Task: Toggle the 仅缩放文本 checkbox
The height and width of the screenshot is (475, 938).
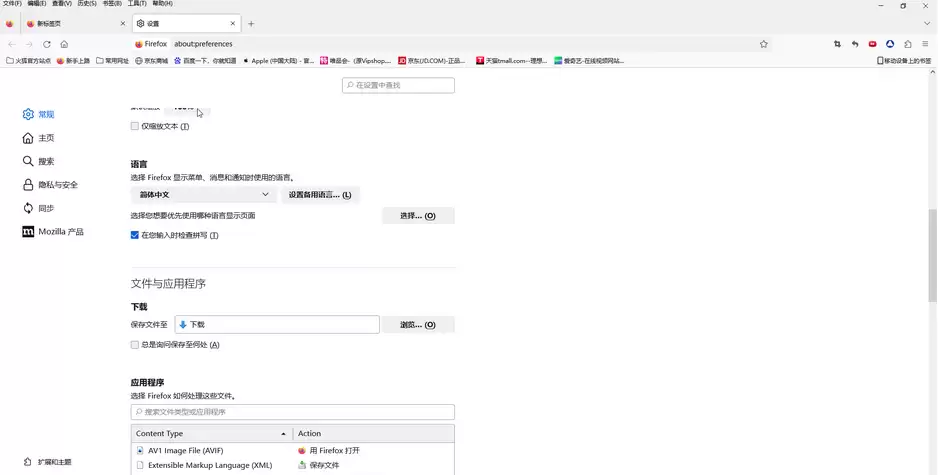Action: (x=135, y=126)
